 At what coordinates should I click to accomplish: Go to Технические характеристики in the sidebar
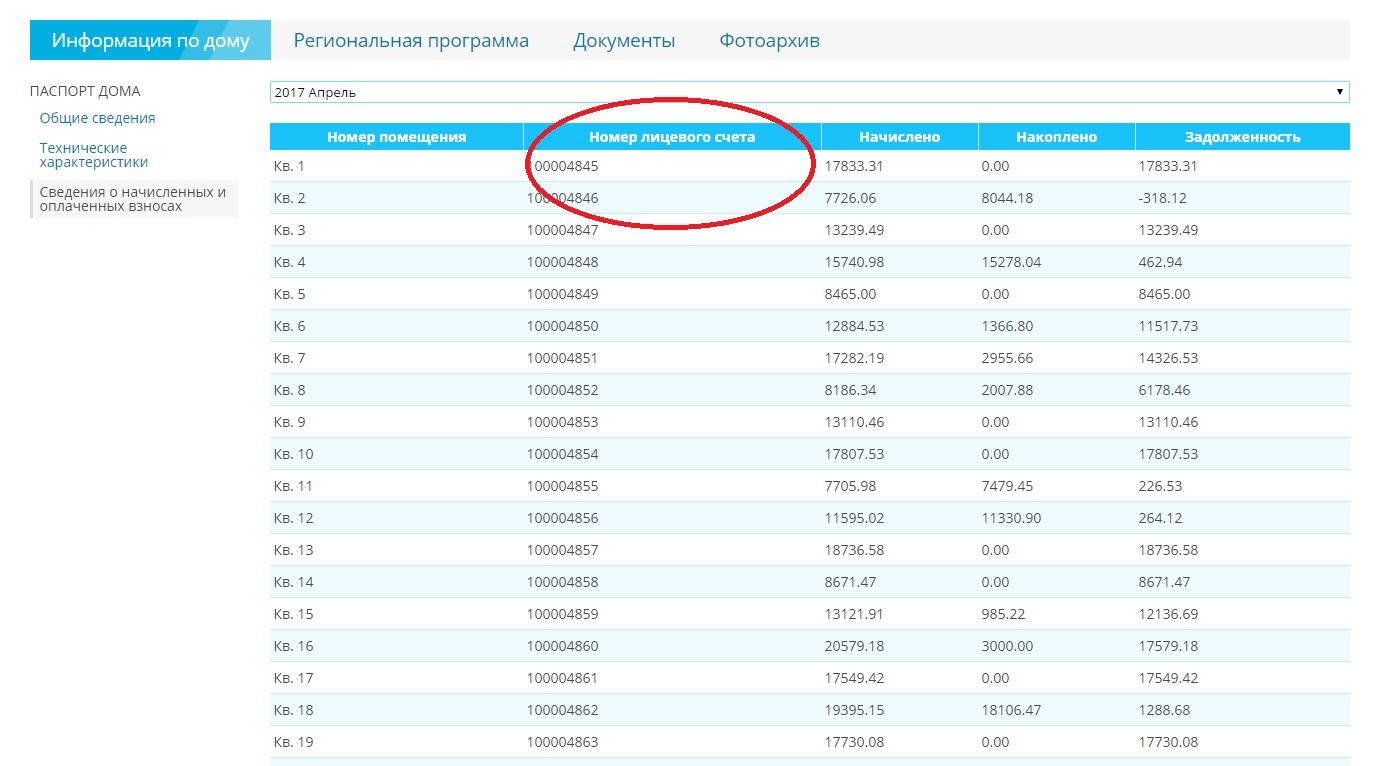coord(93,155)
